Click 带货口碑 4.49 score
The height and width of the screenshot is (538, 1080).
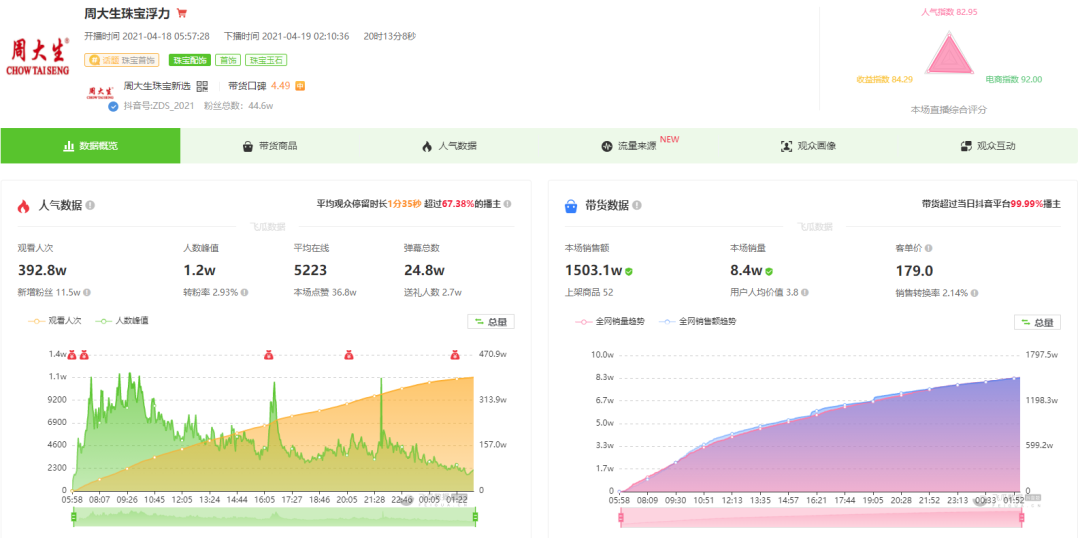[259, 86]
